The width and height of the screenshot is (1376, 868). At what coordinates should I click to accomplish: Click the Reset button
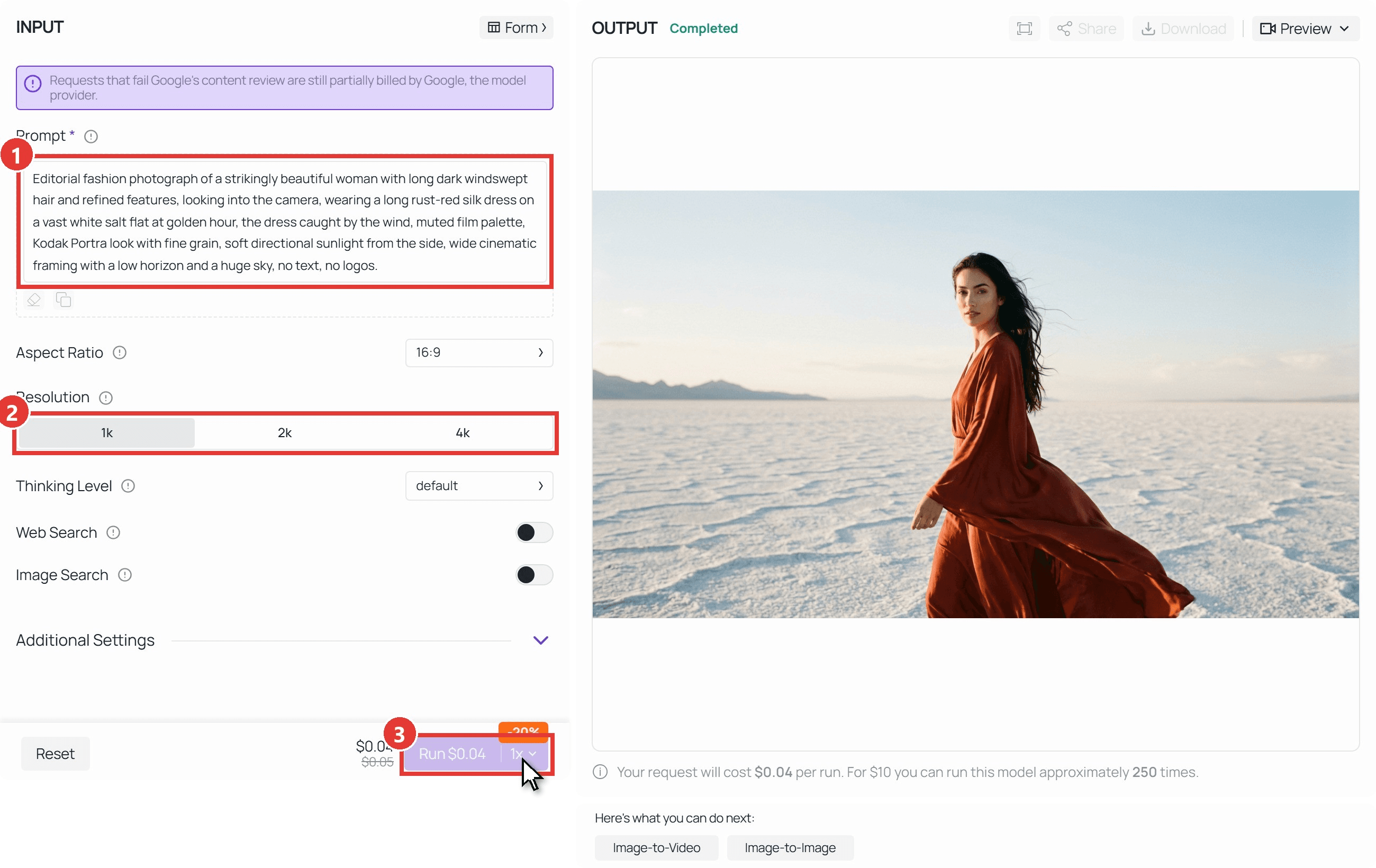point(56,754)
